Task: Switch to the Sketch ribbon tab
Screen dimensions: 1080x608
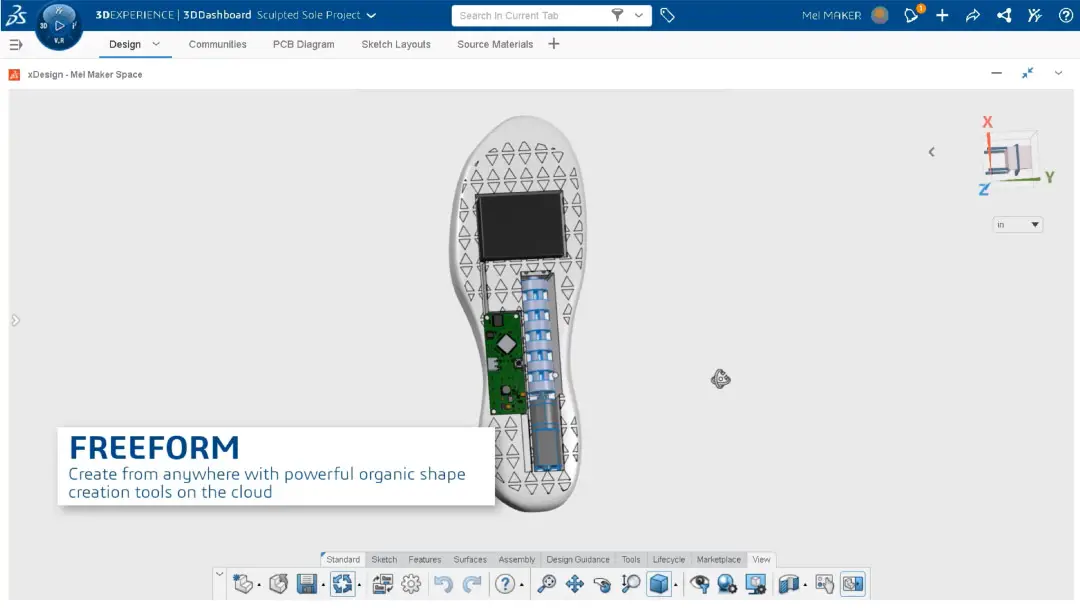Action: 383,559
